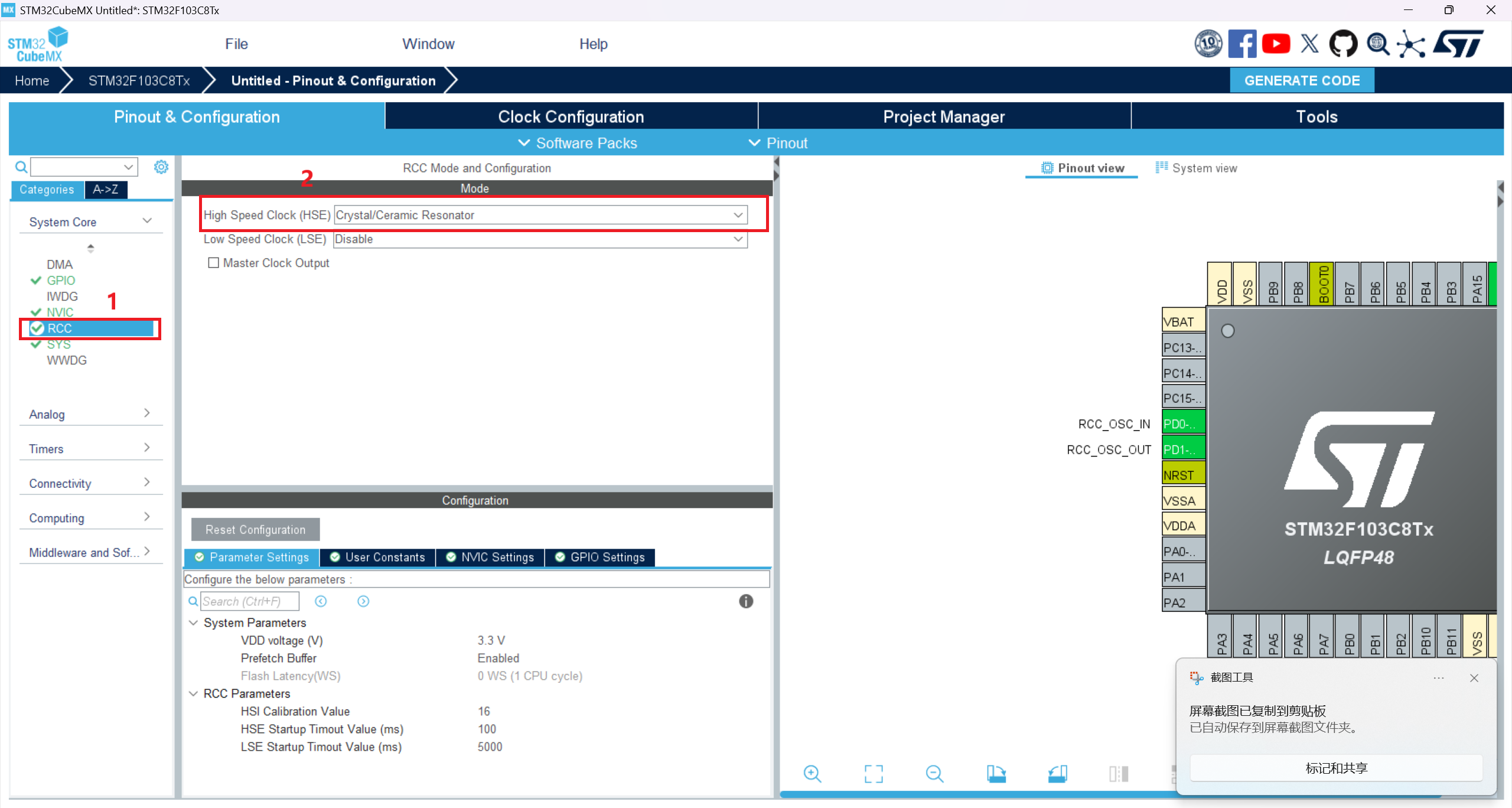Zoom in on the pinout view
1512x808 pixels.
(x=812, y=773)
